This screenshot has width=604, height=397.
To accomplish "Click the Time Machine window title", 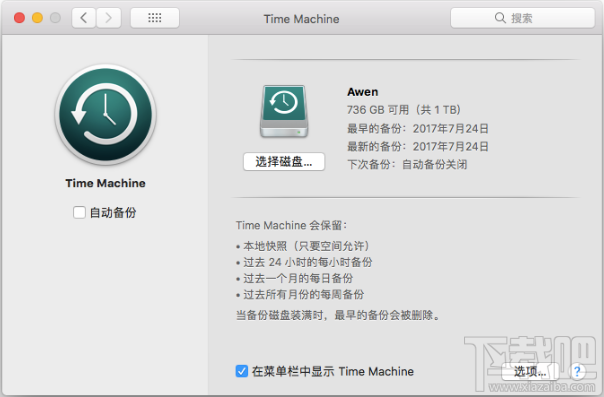I will click(x=301, y=19).
